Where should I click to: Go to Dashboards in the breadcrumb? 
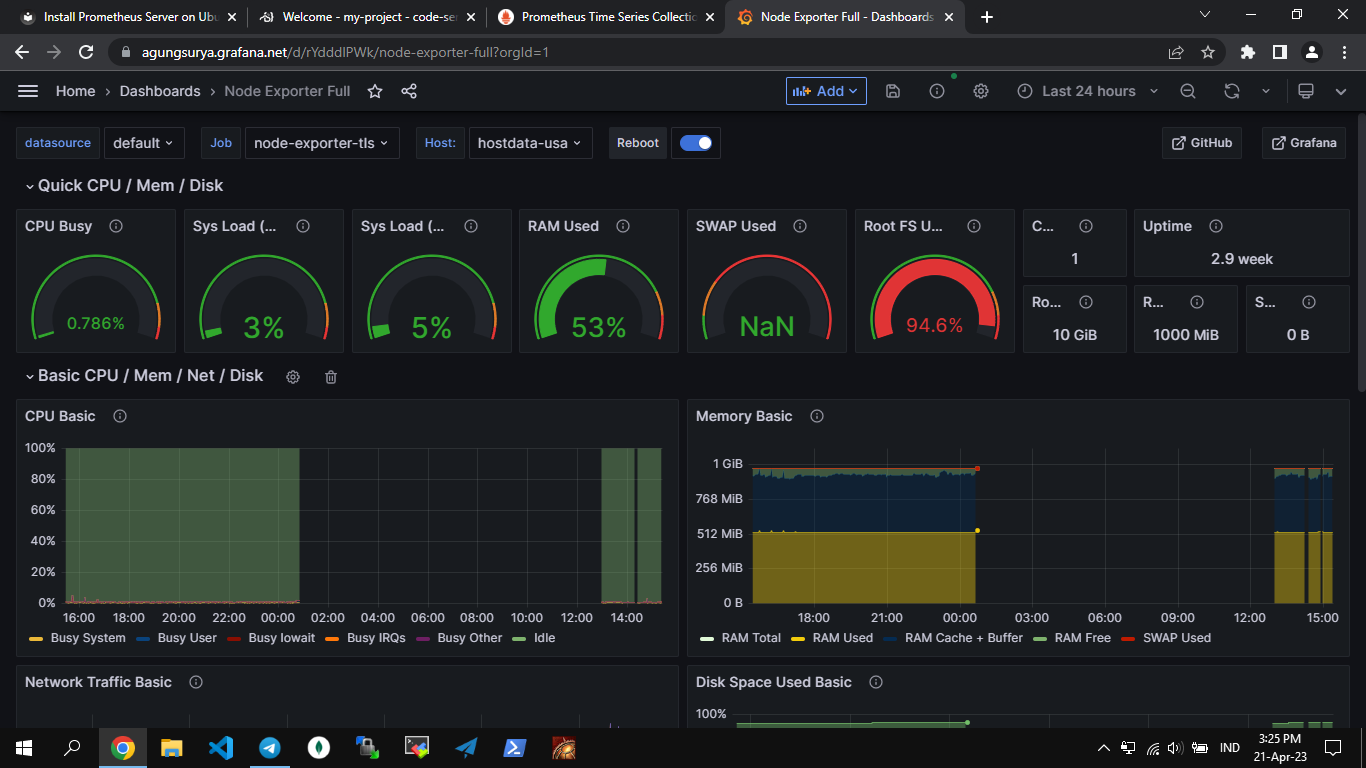(x=160, y=91)
